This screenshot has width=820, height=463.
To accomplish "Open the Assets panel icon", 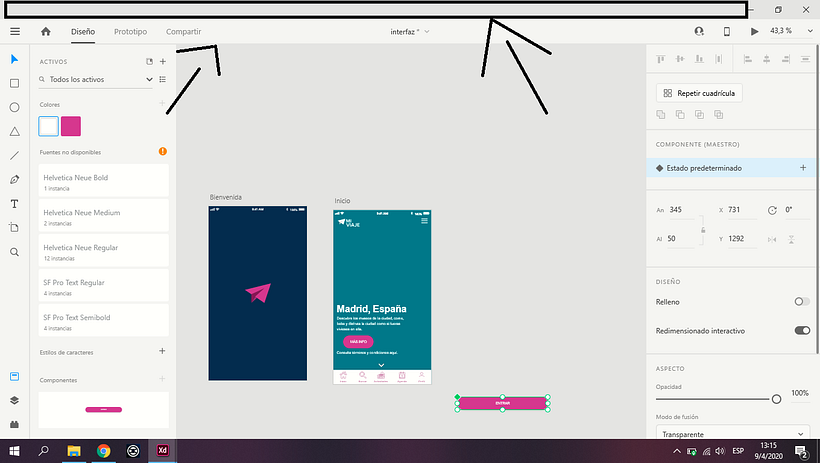I will tap(15, 377).
